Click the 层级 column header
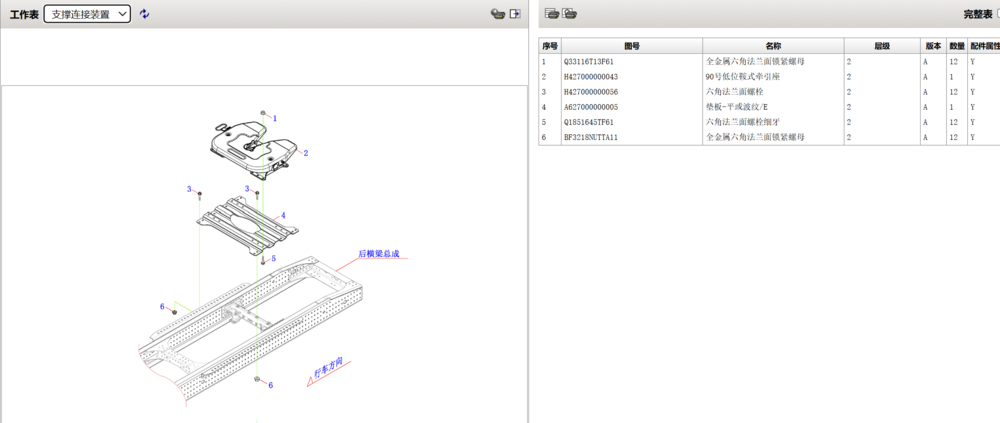 pyautogui.click(x=881, y=46)
